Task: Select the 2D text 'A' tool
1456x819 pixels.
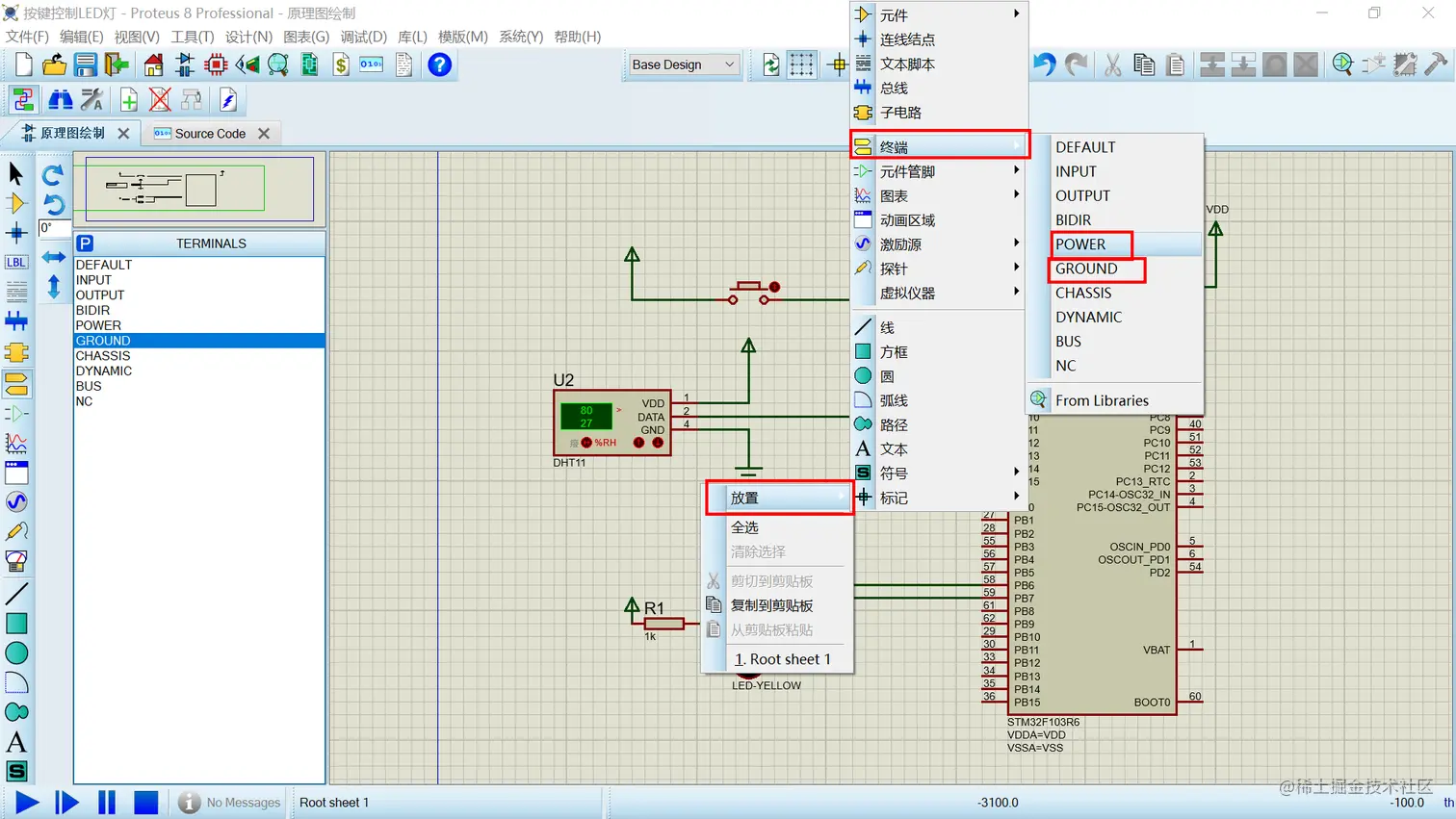Action: tap(16, 742)
